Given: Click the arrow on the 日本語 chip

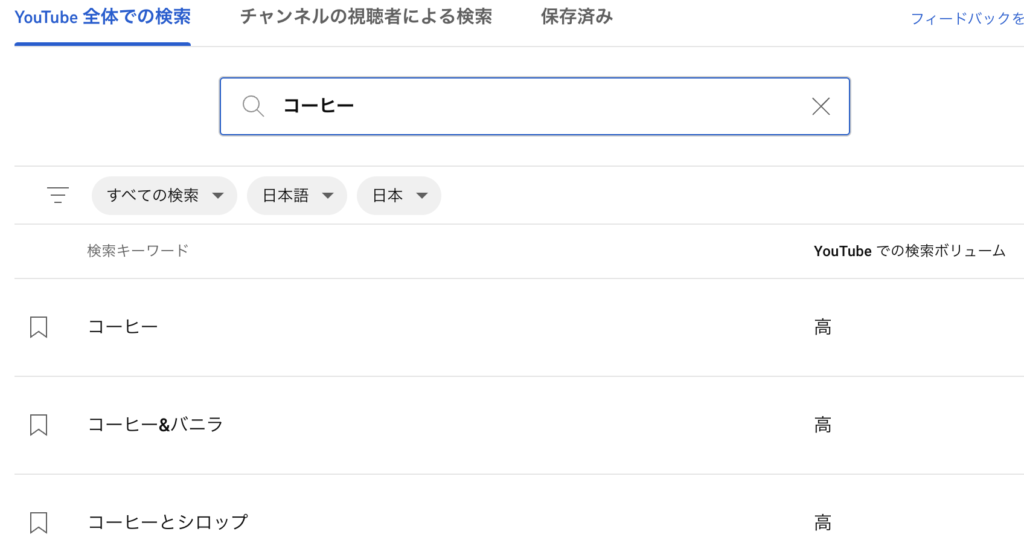Looking at the screenshot, I should 328,195.
